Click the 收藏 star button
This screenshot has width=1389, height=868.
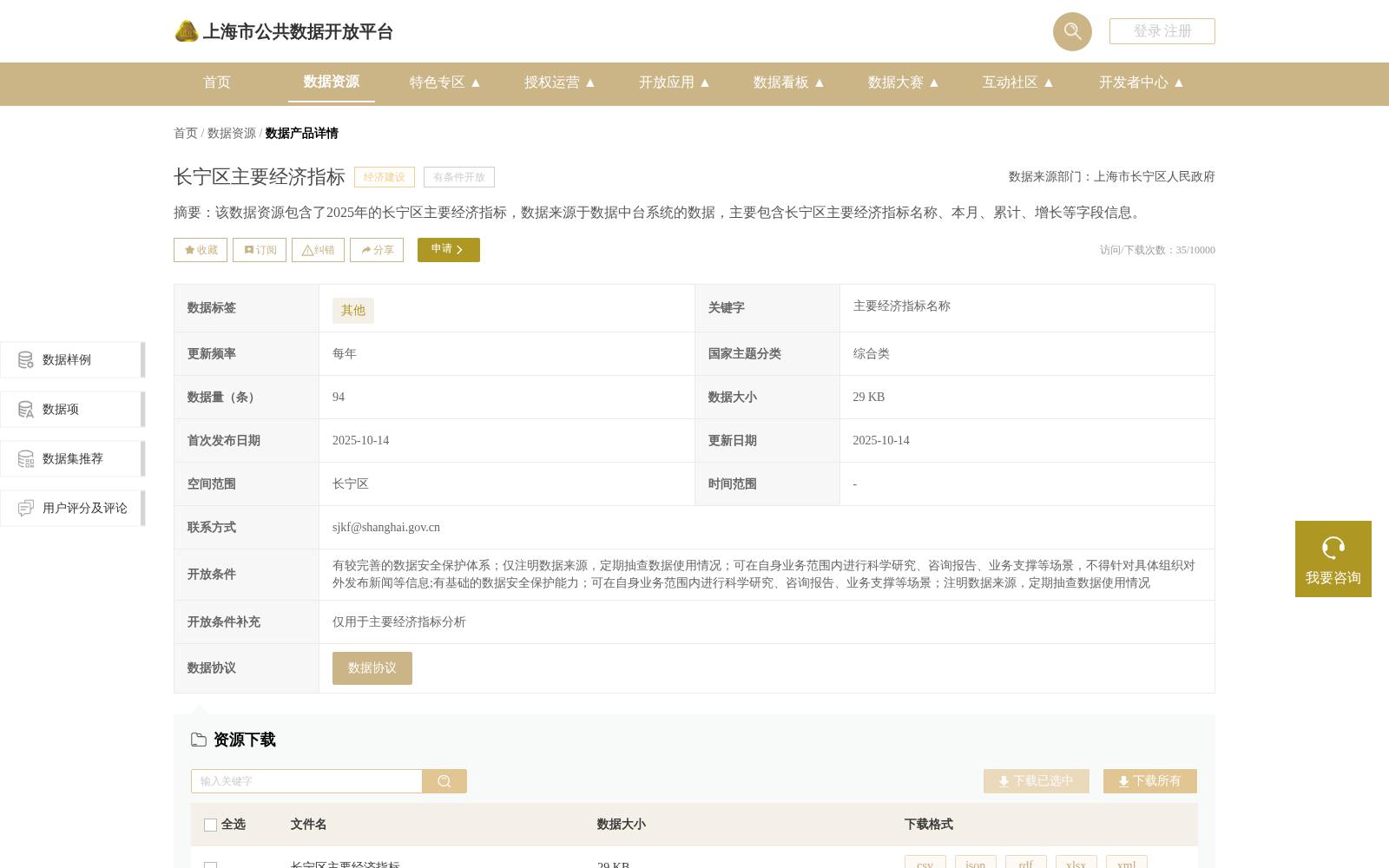[x=201, y=250]
